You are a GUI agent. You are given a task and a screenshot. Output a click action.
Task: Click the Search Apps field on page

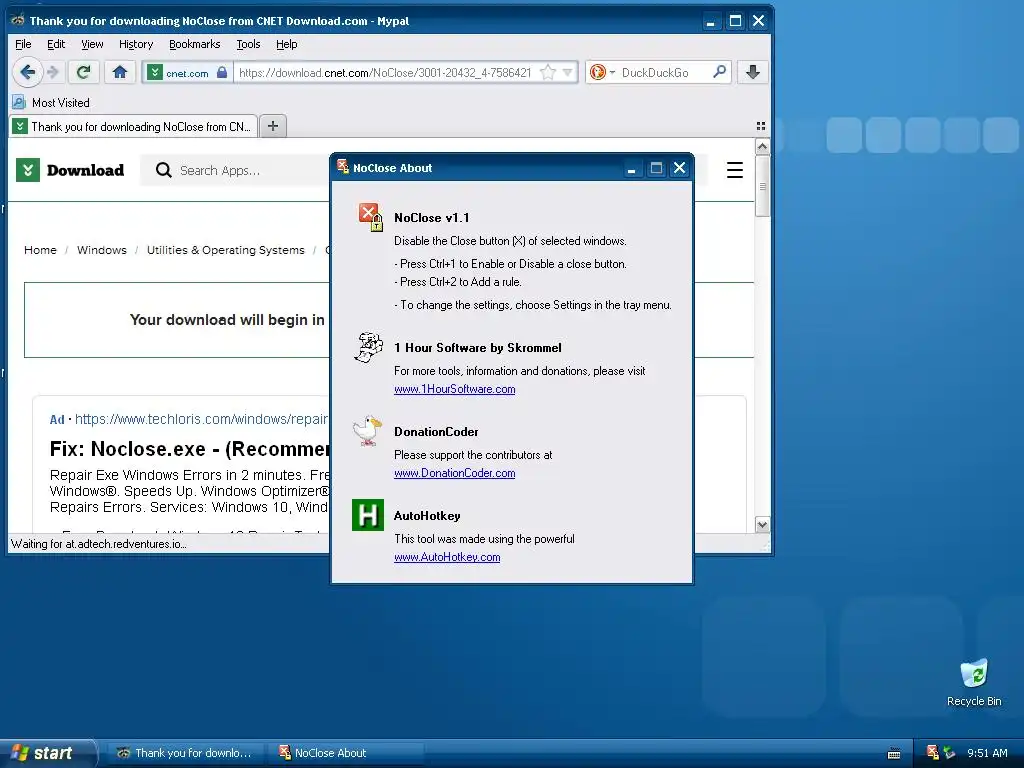[x=235, y=170]
